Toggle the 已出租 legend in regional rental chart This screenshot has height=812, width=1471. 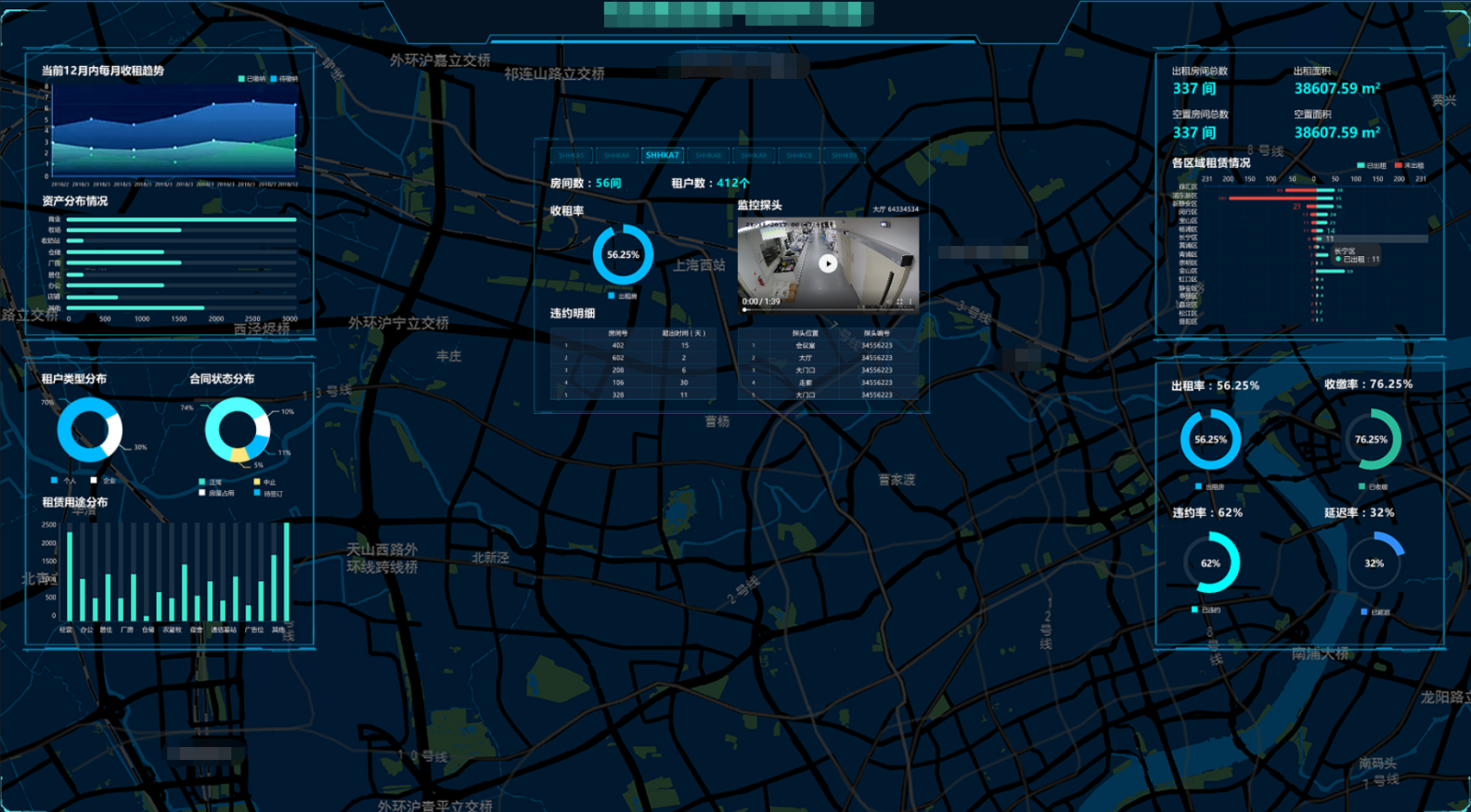point(1371,165)
